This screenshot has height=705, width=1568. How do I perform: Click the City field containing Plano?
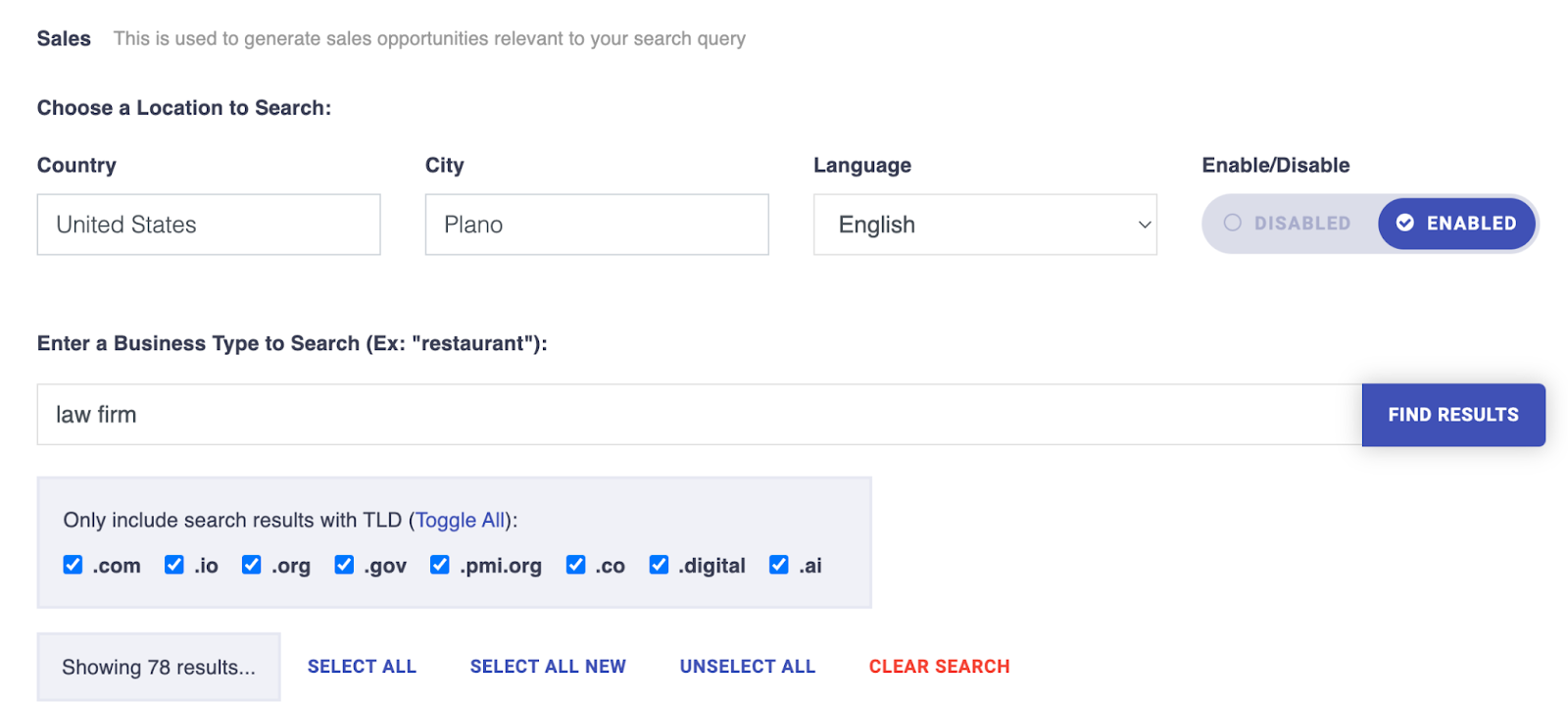(x=596, y=225)
